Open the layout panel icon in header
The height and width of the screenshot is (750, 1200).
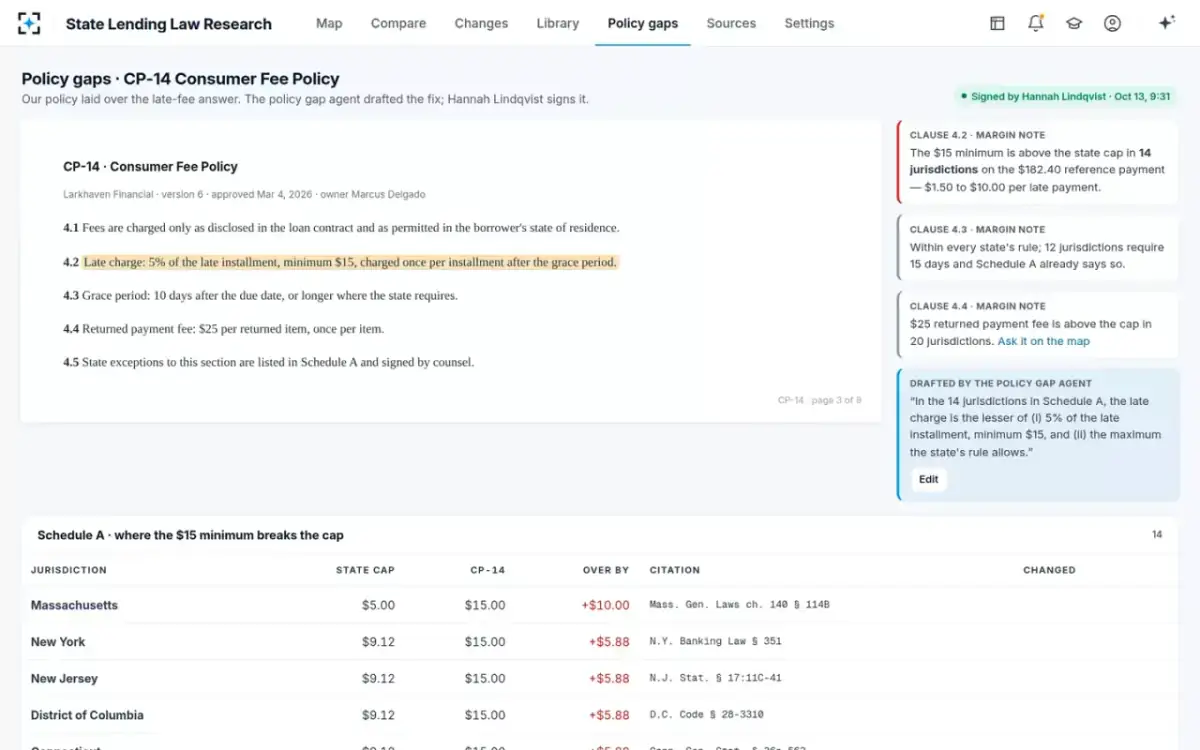(x=997, y=23)
